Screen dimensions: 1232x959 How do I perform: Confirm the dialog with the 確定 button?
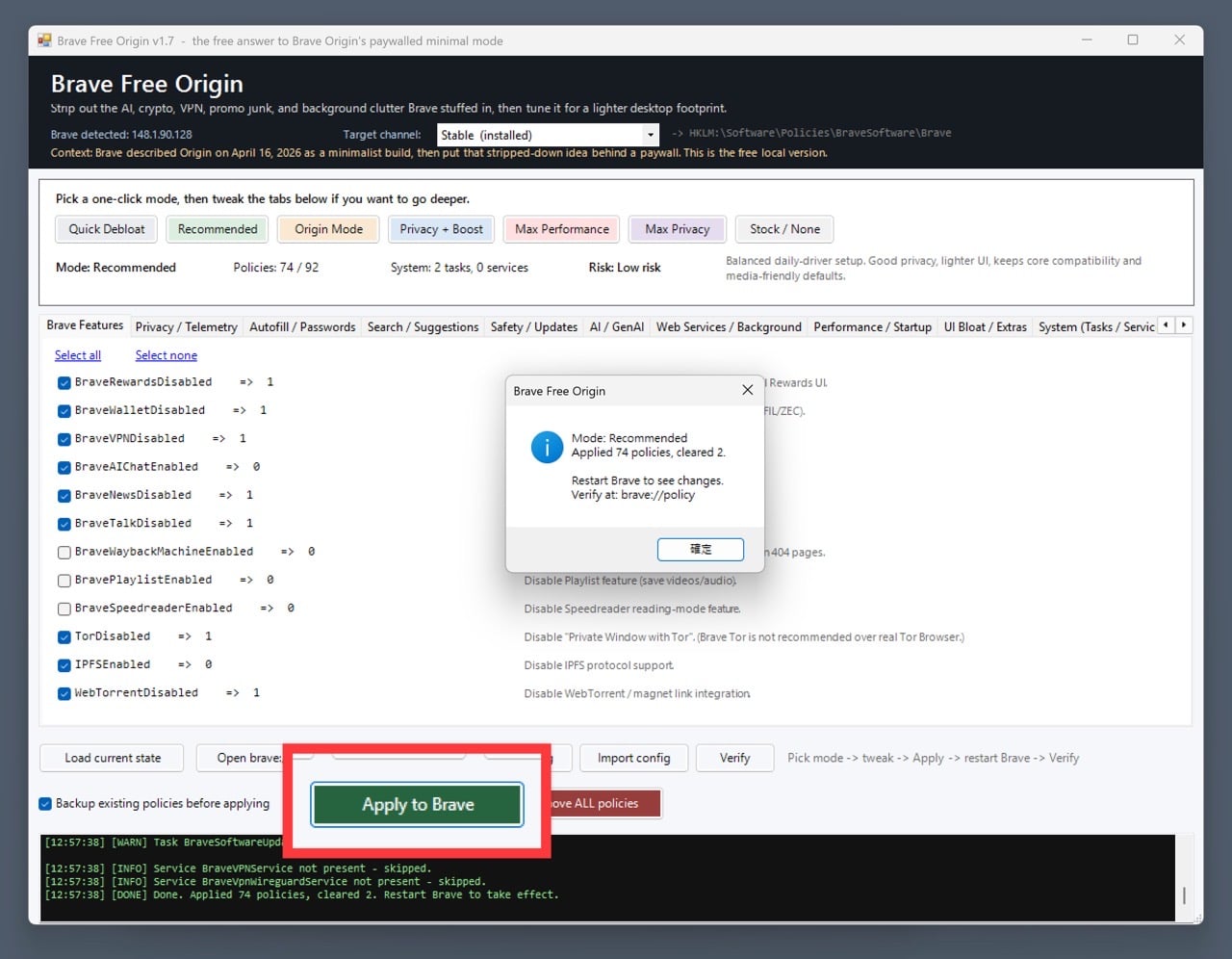tap(701, 549)
